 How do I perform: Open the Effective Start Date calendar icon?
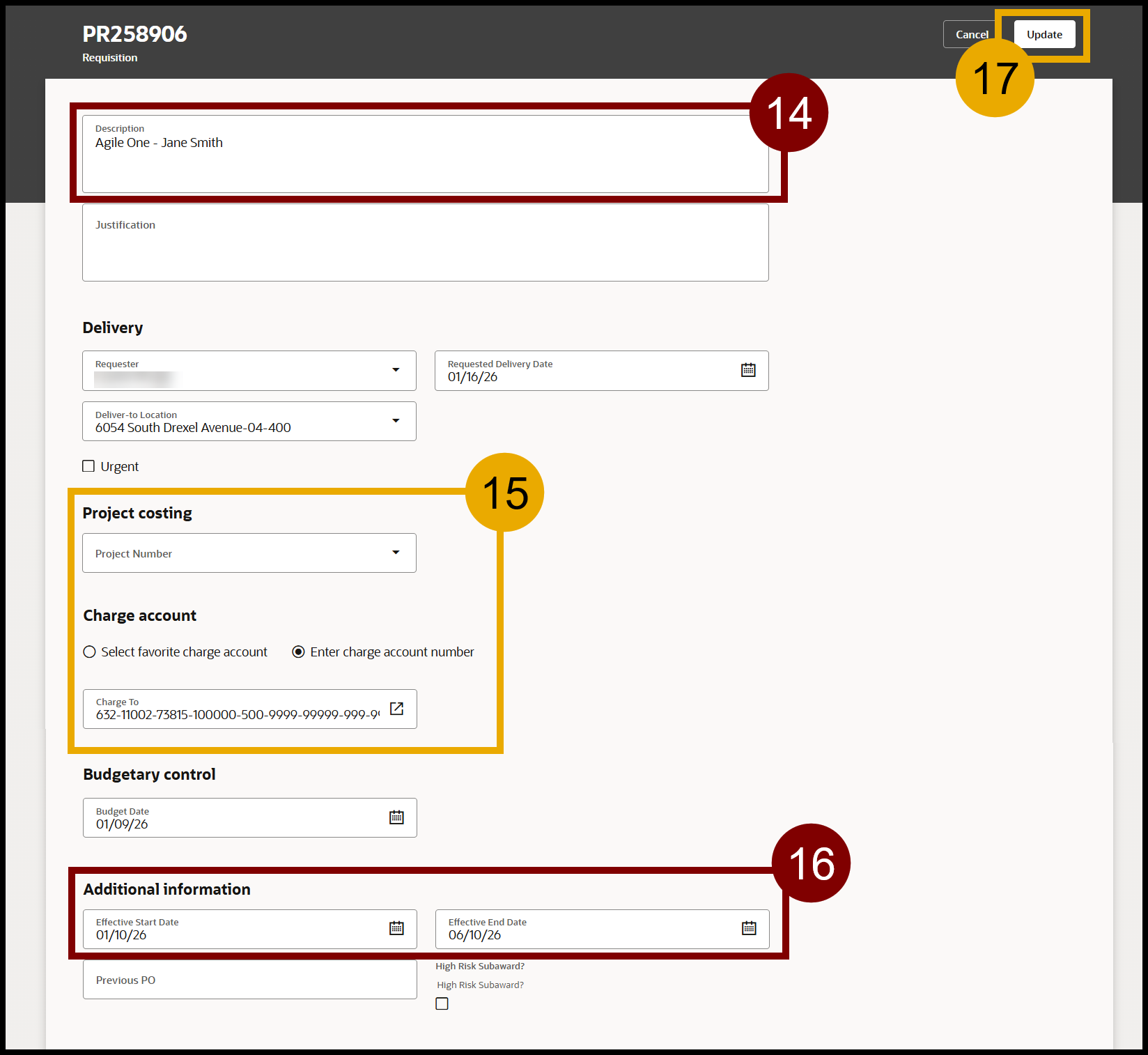point(396,928)
